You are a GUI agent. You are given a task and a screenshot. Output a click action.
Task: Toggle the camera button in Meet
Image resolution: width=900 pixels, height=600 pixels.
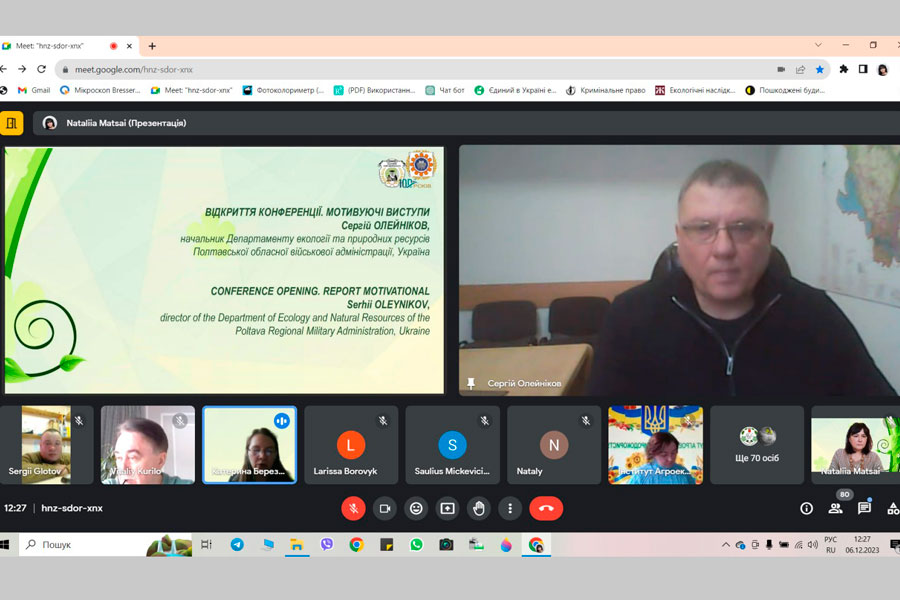[x=385, y=509]
